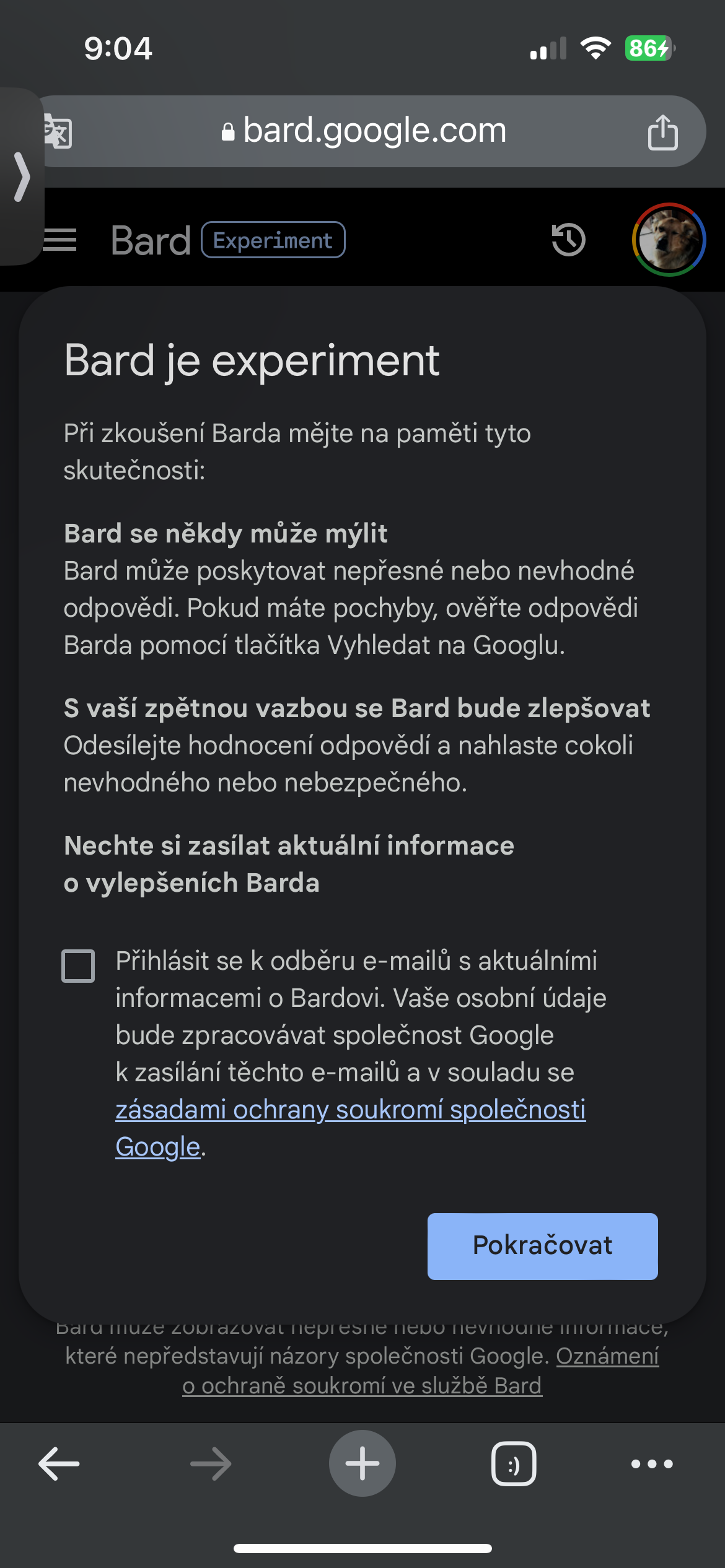Tap the translate page icon

[x=59, y=132]
